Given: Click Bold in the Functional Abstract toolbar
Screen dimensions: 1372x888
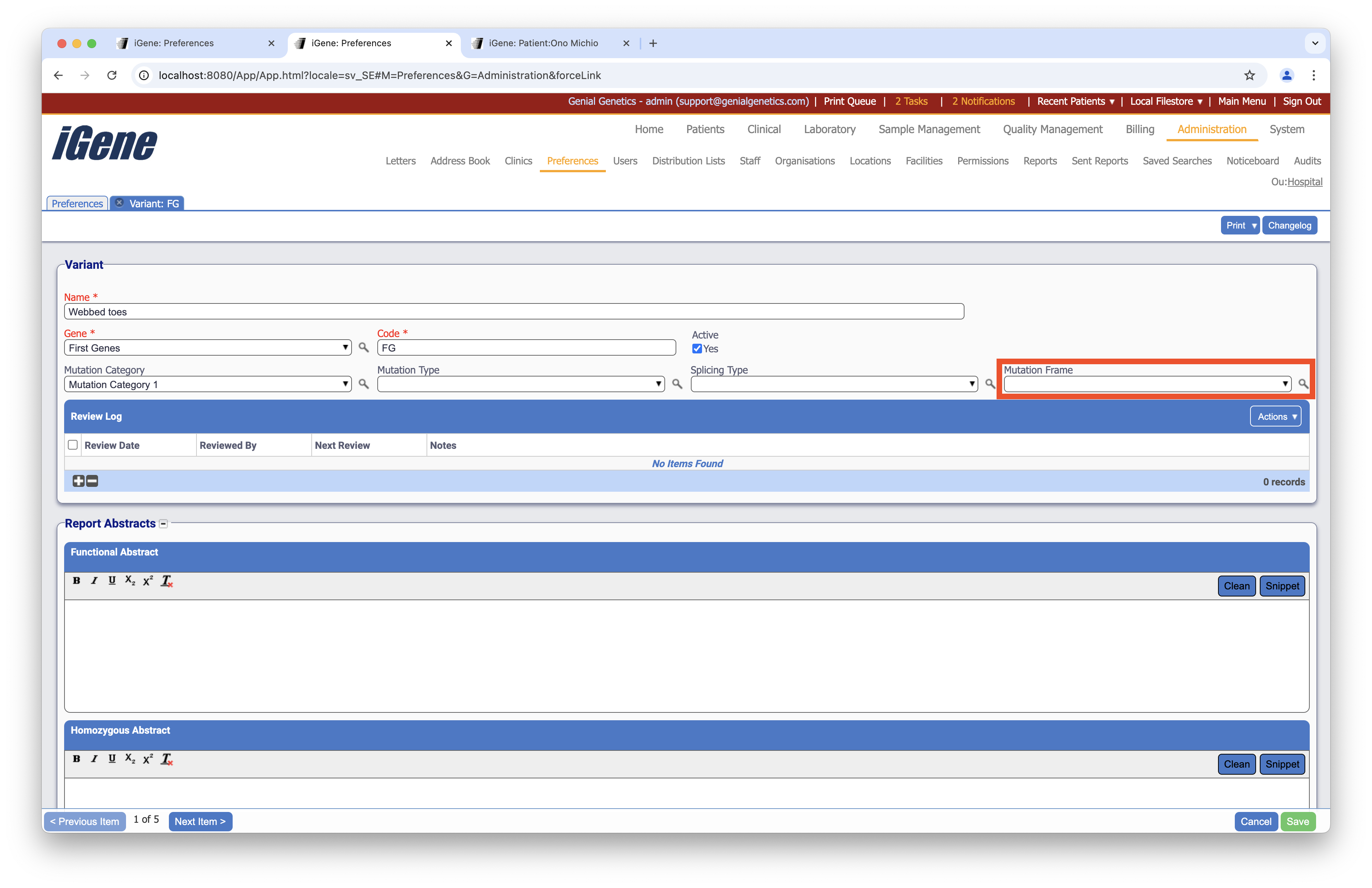Looking at the screenshot, I should pyautogui.click(x=76, y=580).
